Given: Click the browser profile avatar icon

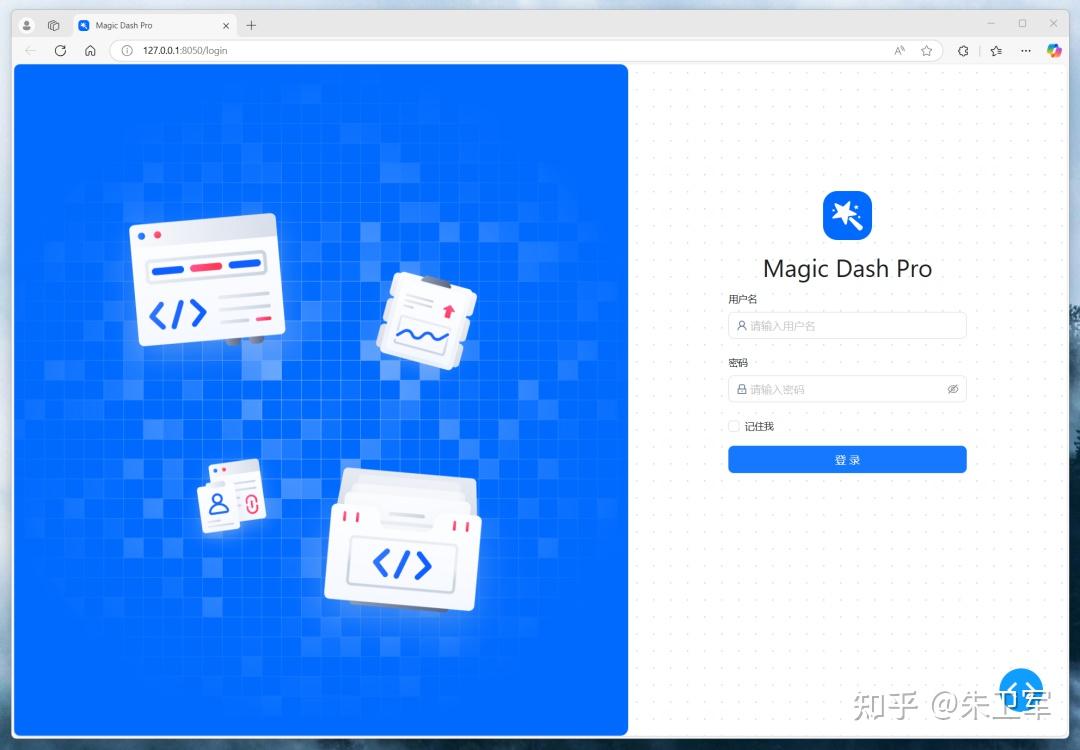Looking at the screenshot, I should [26, 24].
